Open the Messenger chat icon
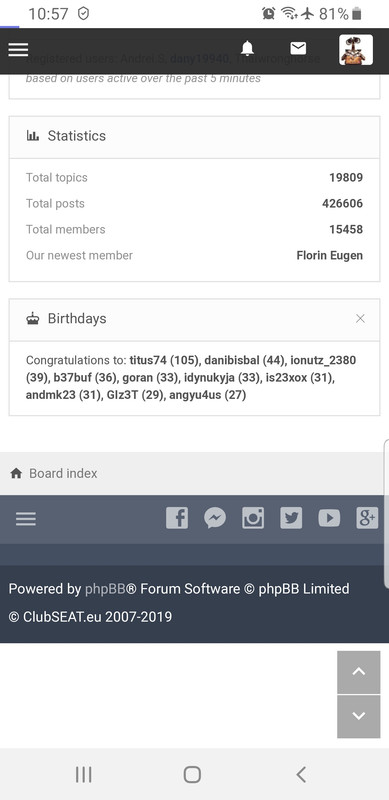389x800 pixels. (215, 518)
